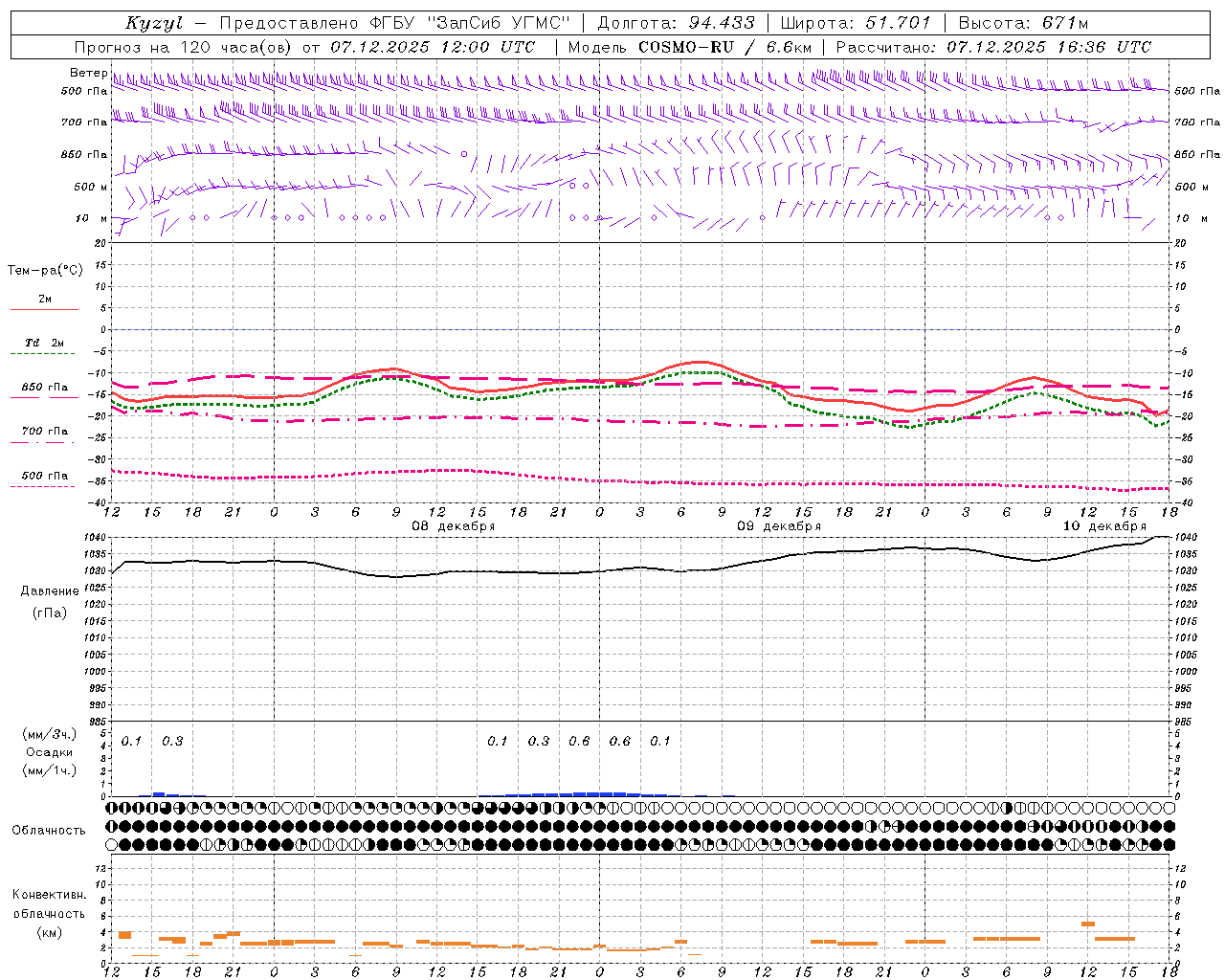Click dotted pink line under temperature 500 гПа legend
The image size is (1225, 980).
(x=44, y=486)
